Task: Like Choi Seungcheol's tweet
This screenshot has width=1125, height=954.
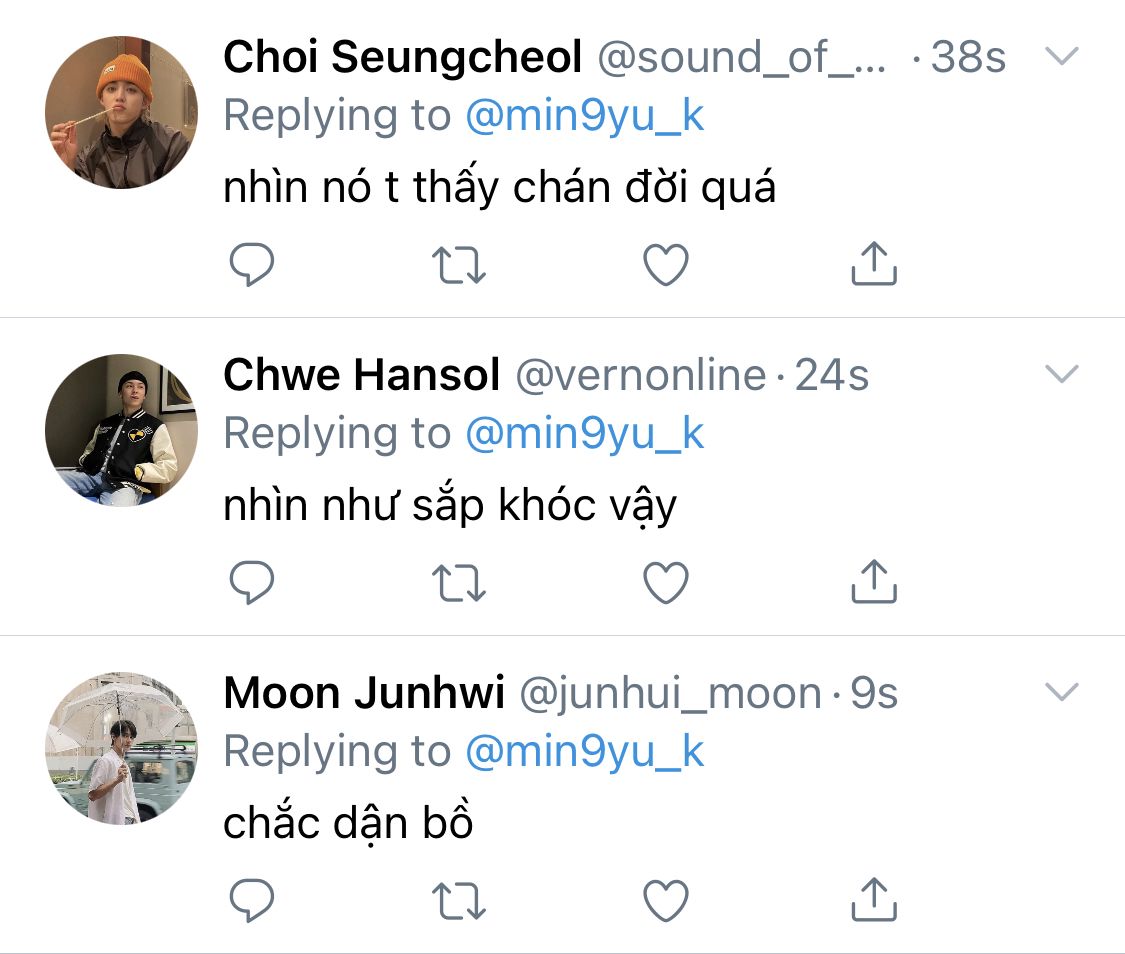Action: [x=665, y=265]
